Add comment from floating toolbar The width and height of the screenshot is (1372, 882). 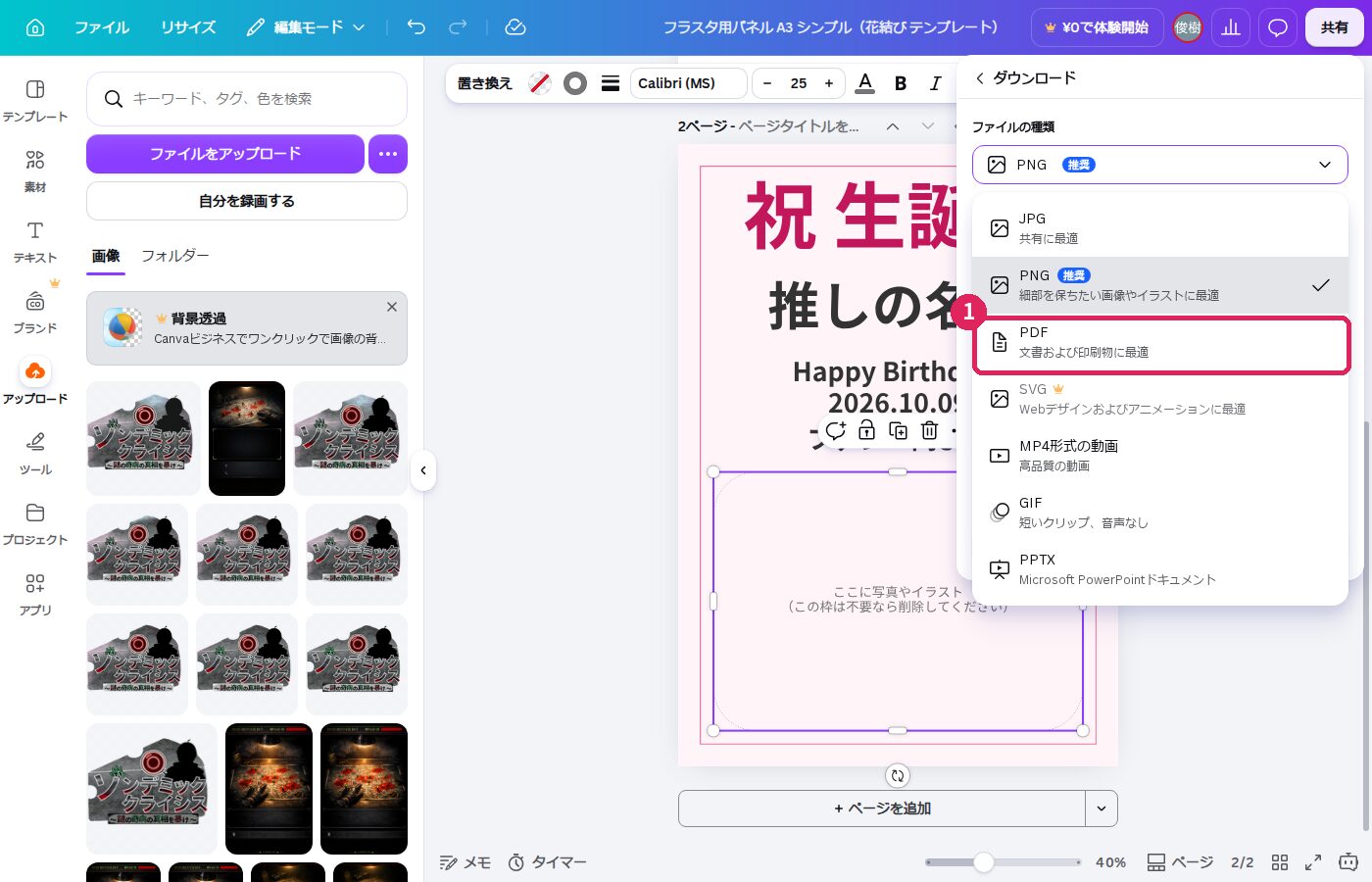pyautogui.click(x=836, y=430)
